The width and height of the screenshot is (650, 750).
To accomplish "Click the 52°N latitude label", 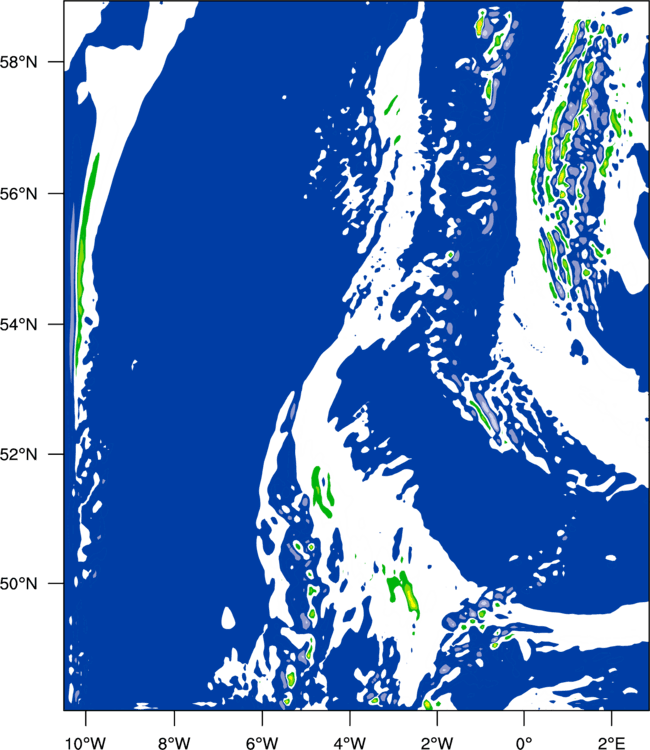I will [18, 454].
